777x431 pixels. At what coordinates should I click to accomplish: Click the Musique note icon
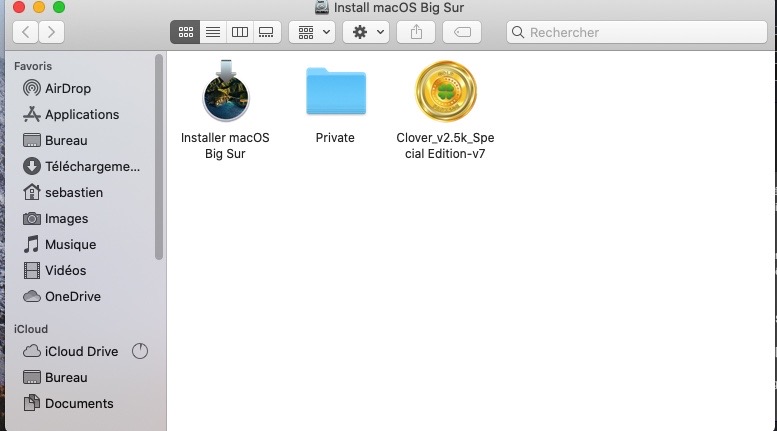[x=31, y=244]
